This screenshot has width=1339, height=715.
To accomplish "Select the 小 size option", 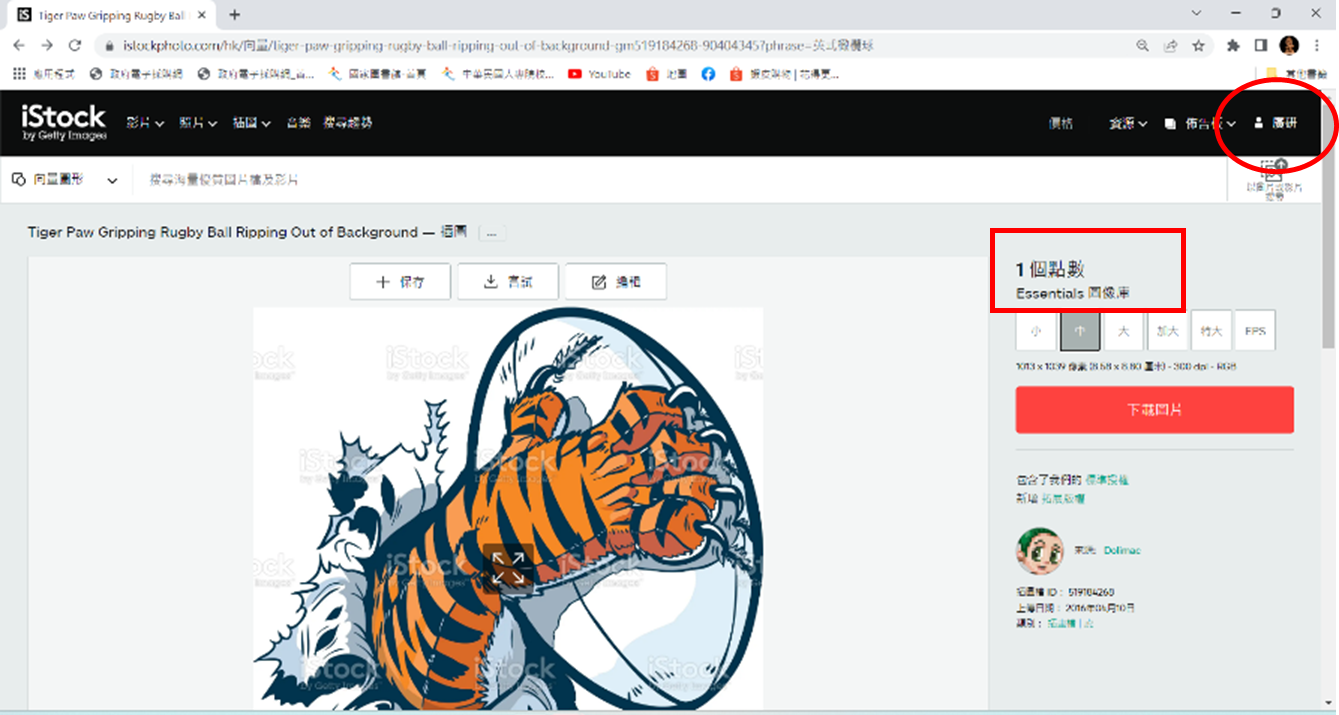I will [1036, 331].
